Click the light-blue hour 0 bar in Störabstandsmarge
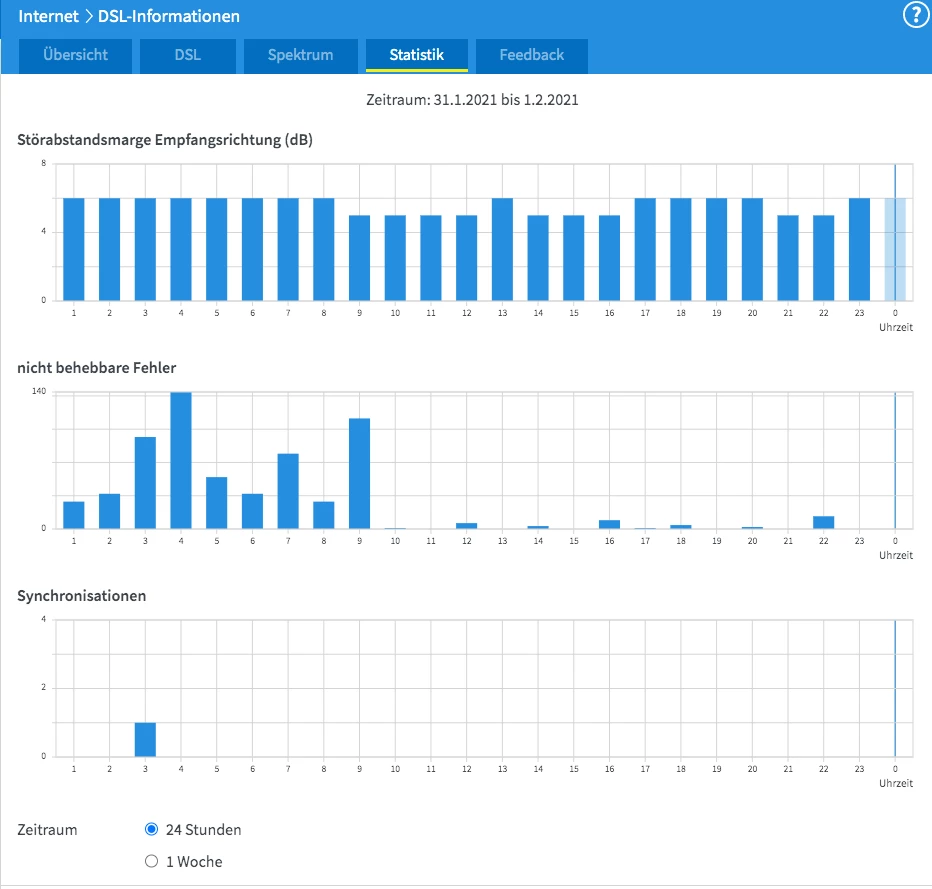Viewport: 932px width, 889px height. [895, 249]
